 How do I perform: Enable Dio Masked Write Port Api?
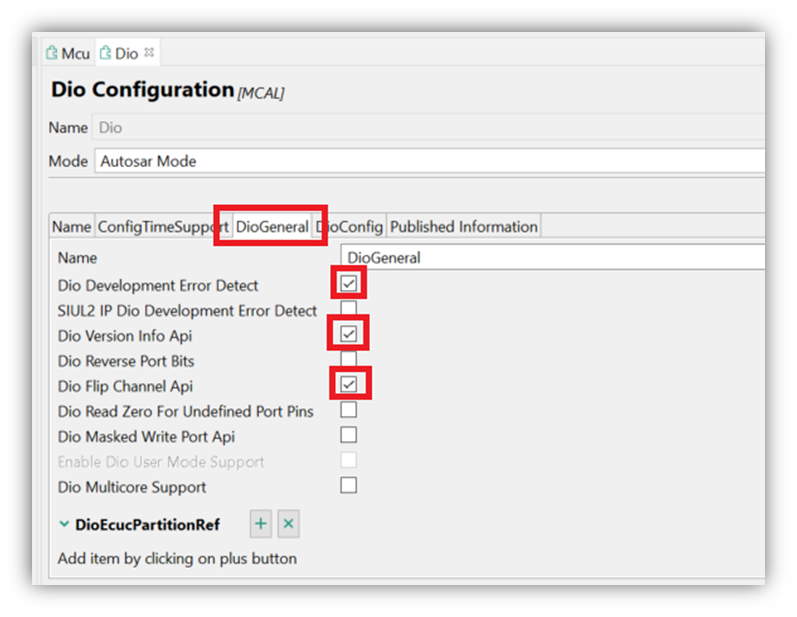pos(348,435)
